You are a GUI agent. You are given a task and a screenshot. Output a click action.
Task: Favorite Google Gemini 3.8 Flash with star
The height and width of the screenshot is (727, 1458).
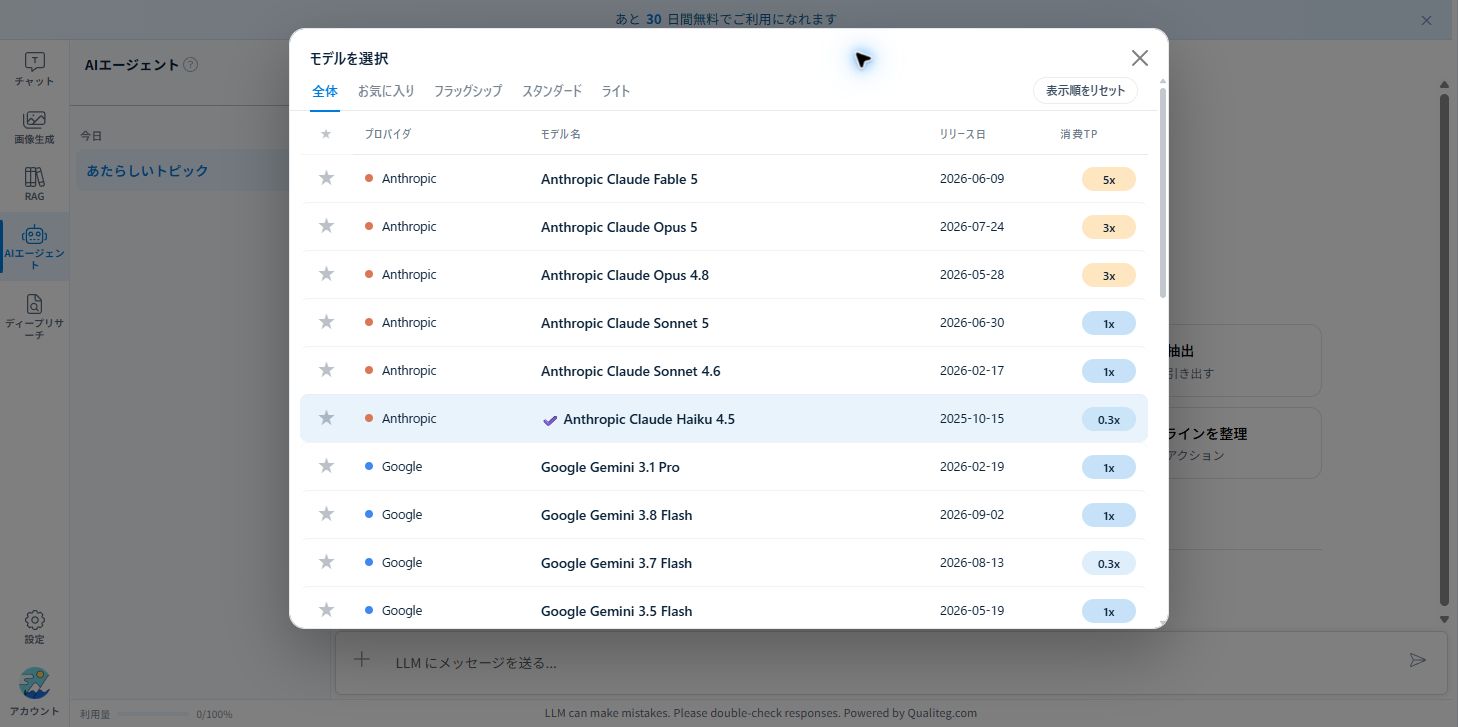tap(326, 514)
